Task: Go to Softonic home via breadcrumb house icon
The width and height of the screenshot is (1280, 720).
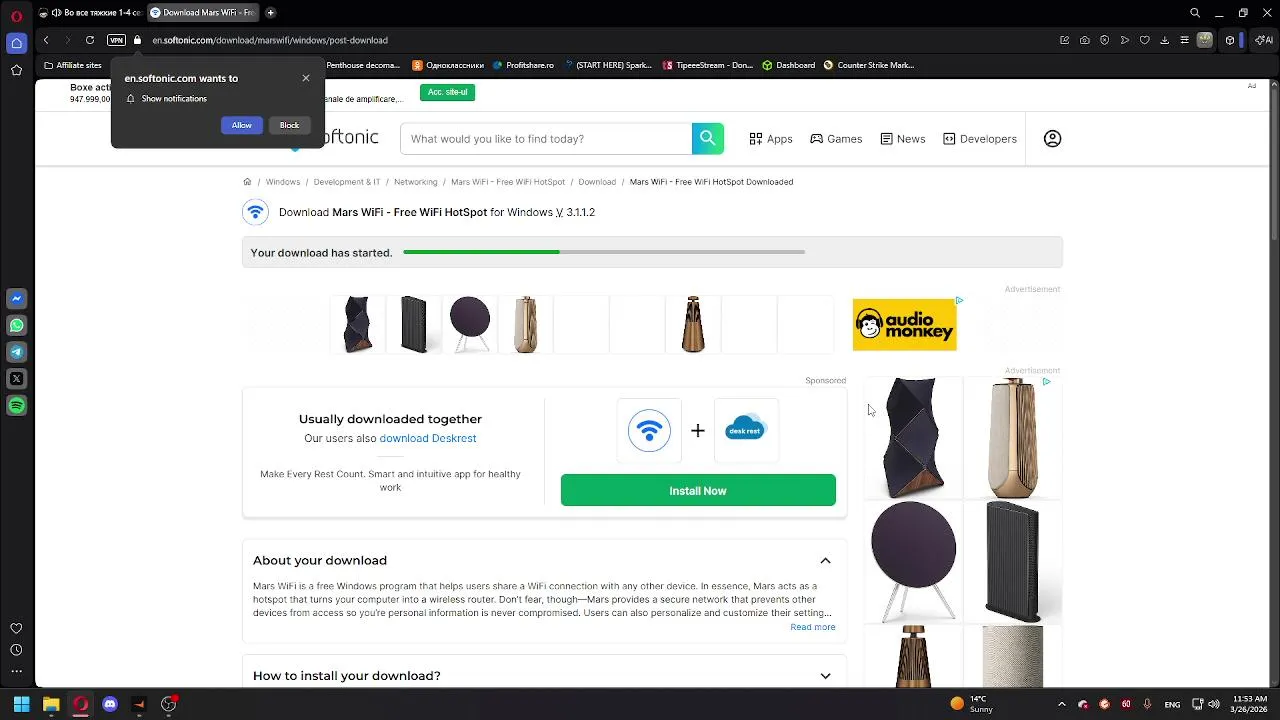Action: 247,182
